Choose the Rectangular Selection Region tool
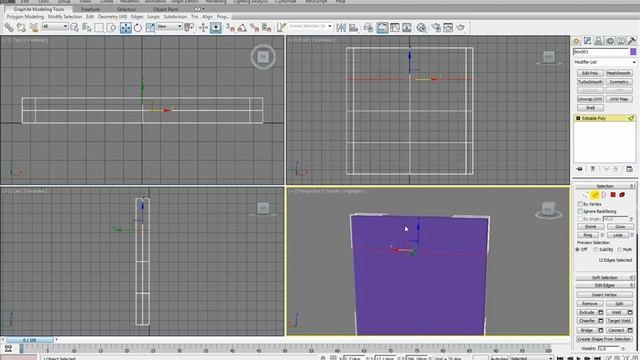This screenshot has width=640, height=360. click(x=99, y=27)
